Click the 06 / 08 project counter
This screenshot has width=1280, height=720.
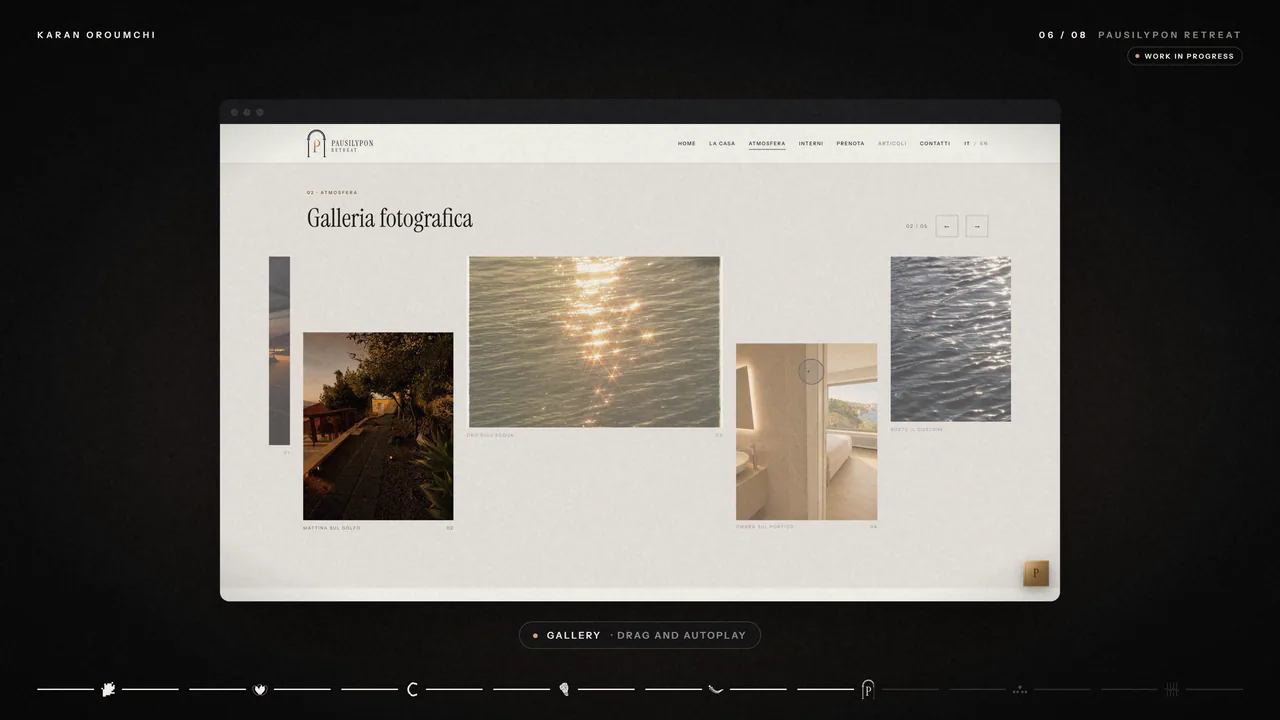(1062, 35)
